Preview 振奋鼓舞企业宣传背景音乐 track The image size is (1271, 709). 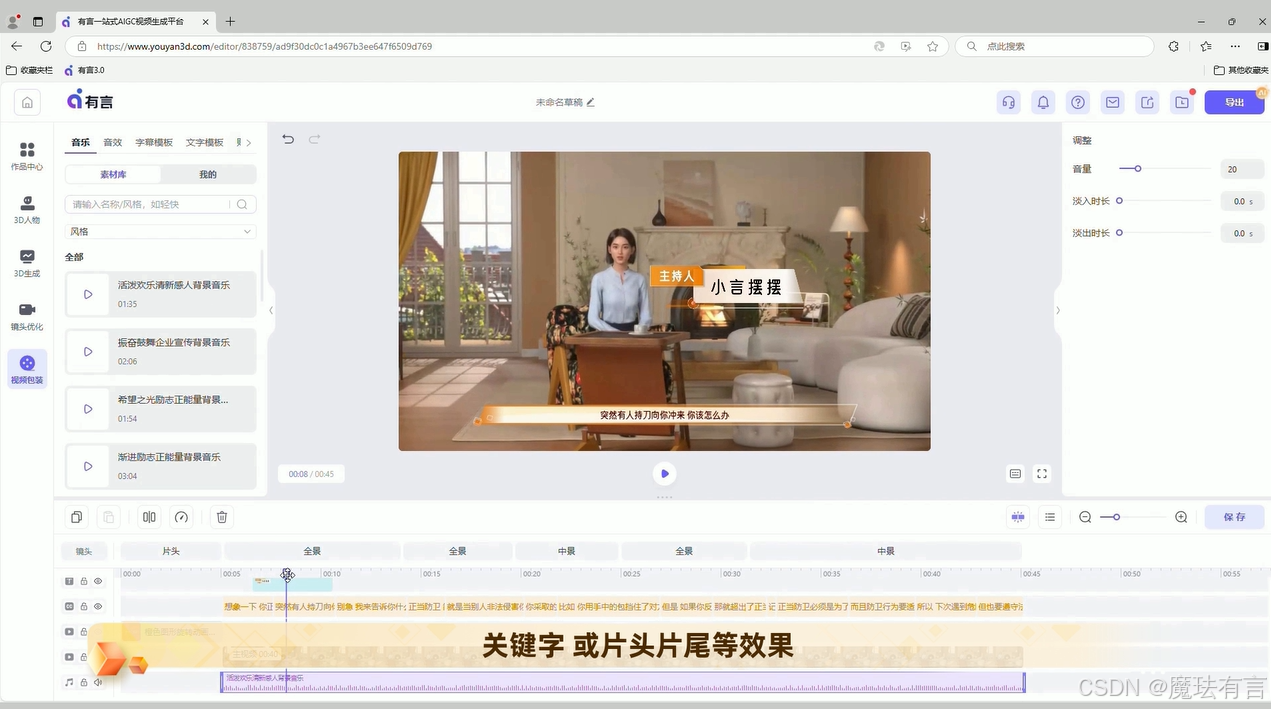pos(88,352)
